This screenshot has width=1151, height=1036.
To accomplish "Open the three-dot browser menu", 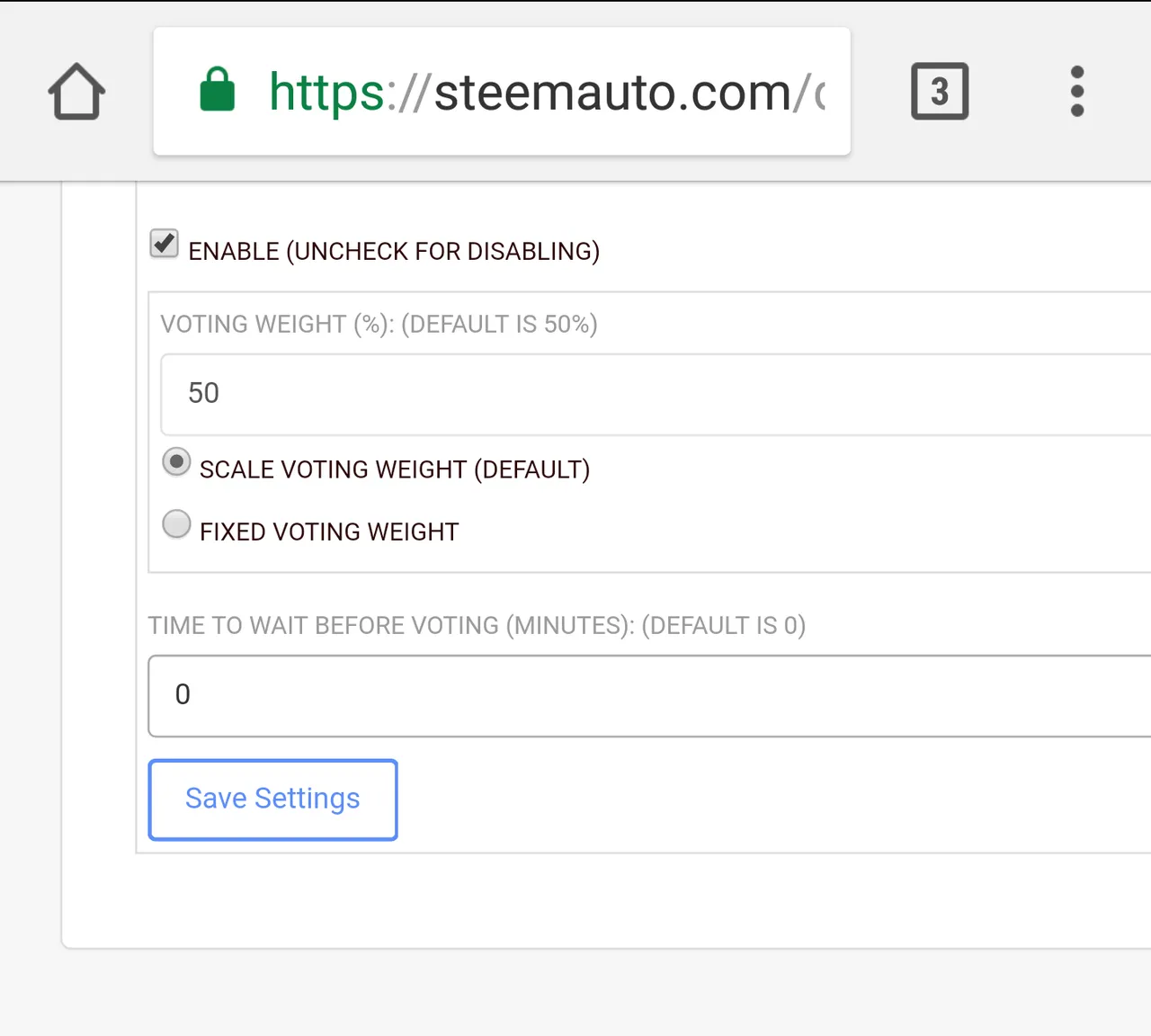I will [x=1077, y=91].
